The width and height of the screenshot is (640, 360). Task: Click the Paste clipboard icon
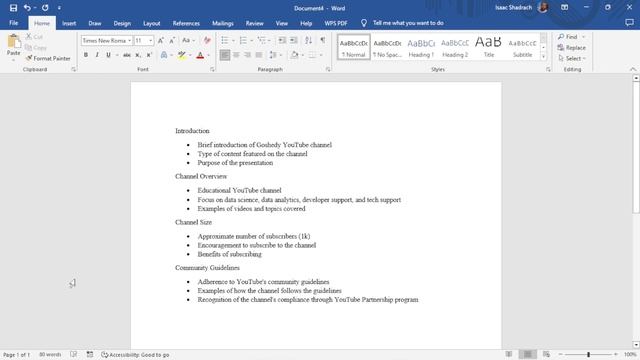point(13,41)
